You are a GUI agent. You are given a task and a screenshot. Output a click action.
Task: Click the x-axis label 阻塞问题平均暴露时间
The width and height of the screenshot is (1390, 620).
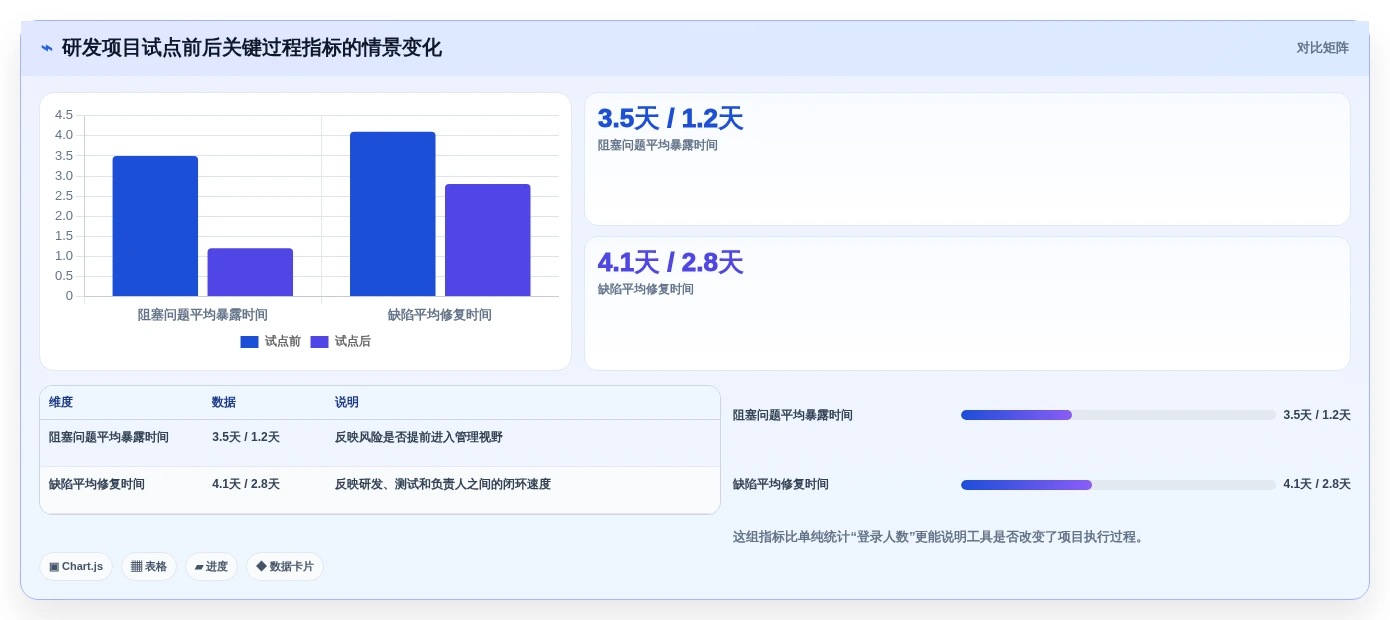pyautogui.click(x=202, y=315)
